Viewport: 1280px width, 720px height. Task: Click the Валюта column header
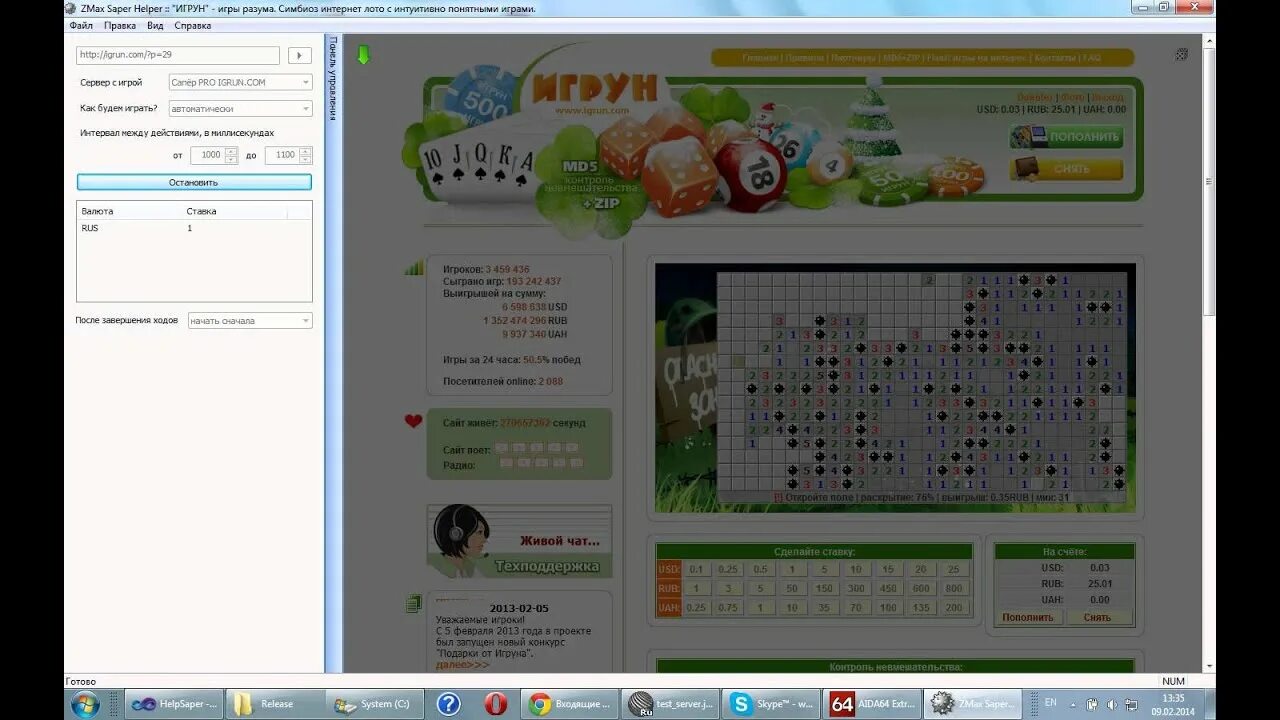pyautogui.click(x=130, y=211)
